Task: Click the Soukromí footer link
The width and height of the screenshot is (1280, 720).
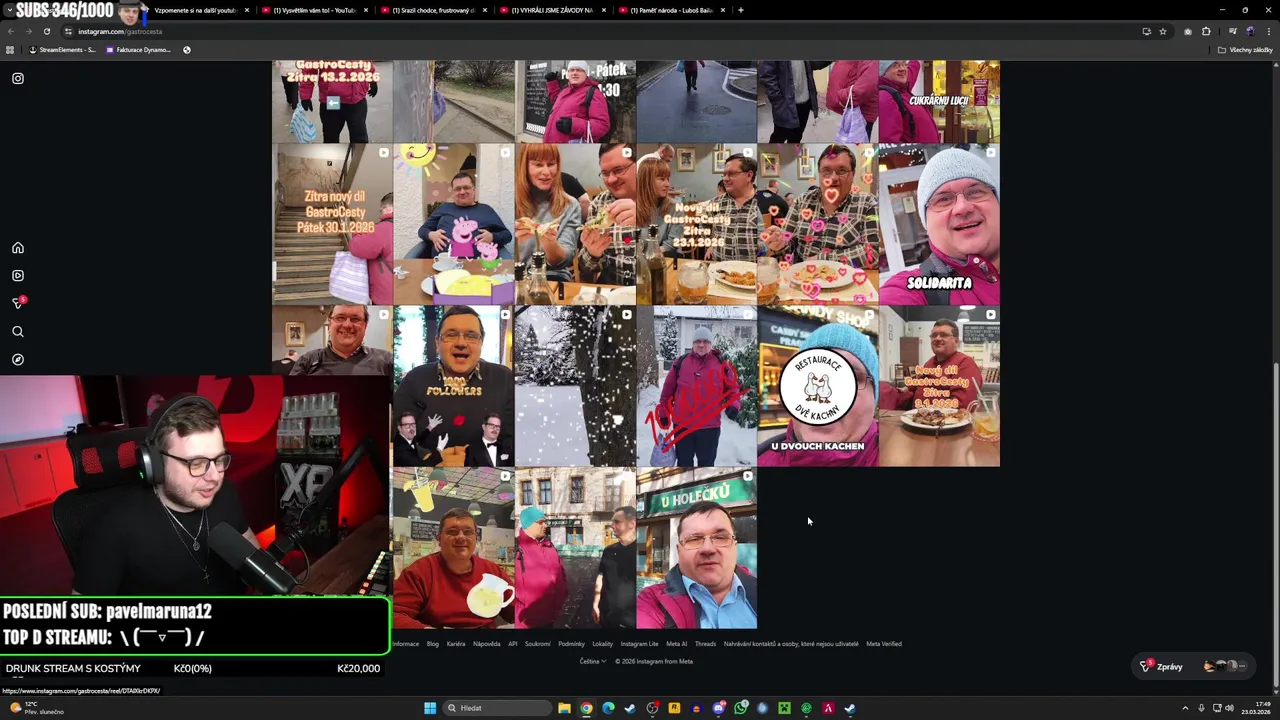Action: [x=538, y=644]
